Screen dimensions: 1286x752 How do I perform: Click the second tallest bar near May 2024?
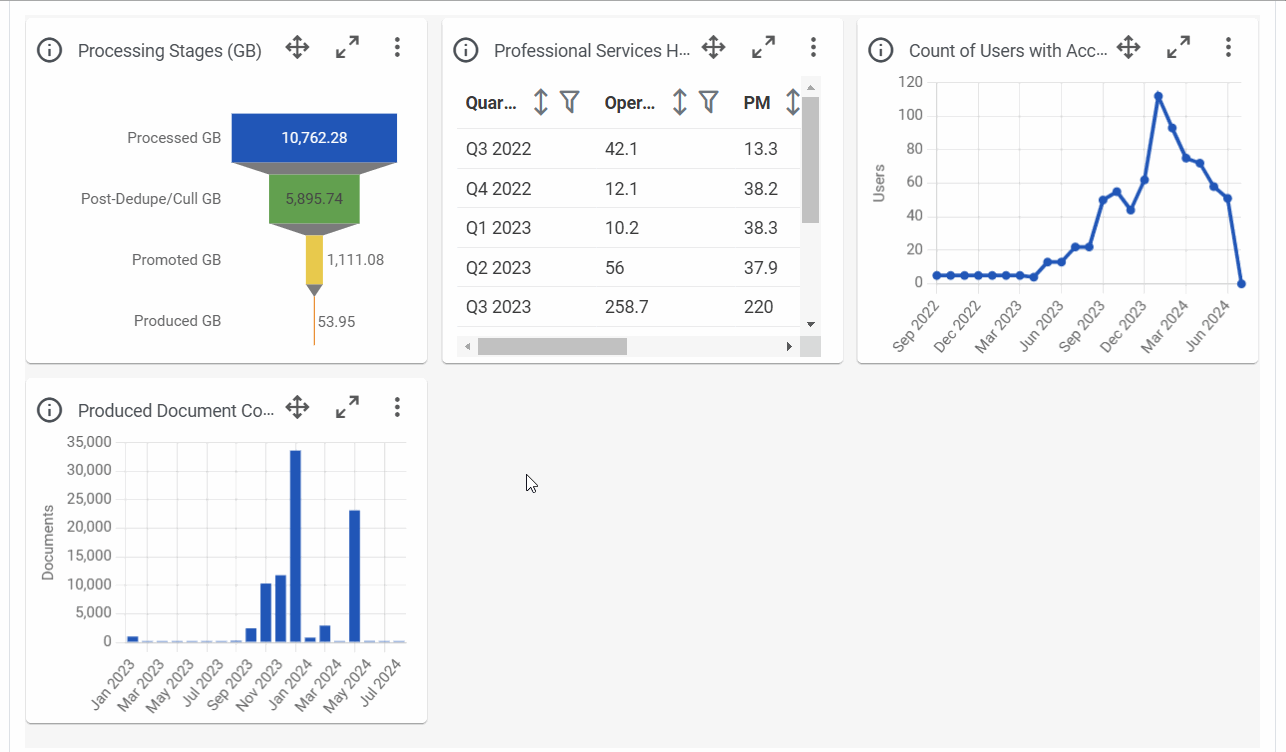pyautogui.click(x=354, y=576)
